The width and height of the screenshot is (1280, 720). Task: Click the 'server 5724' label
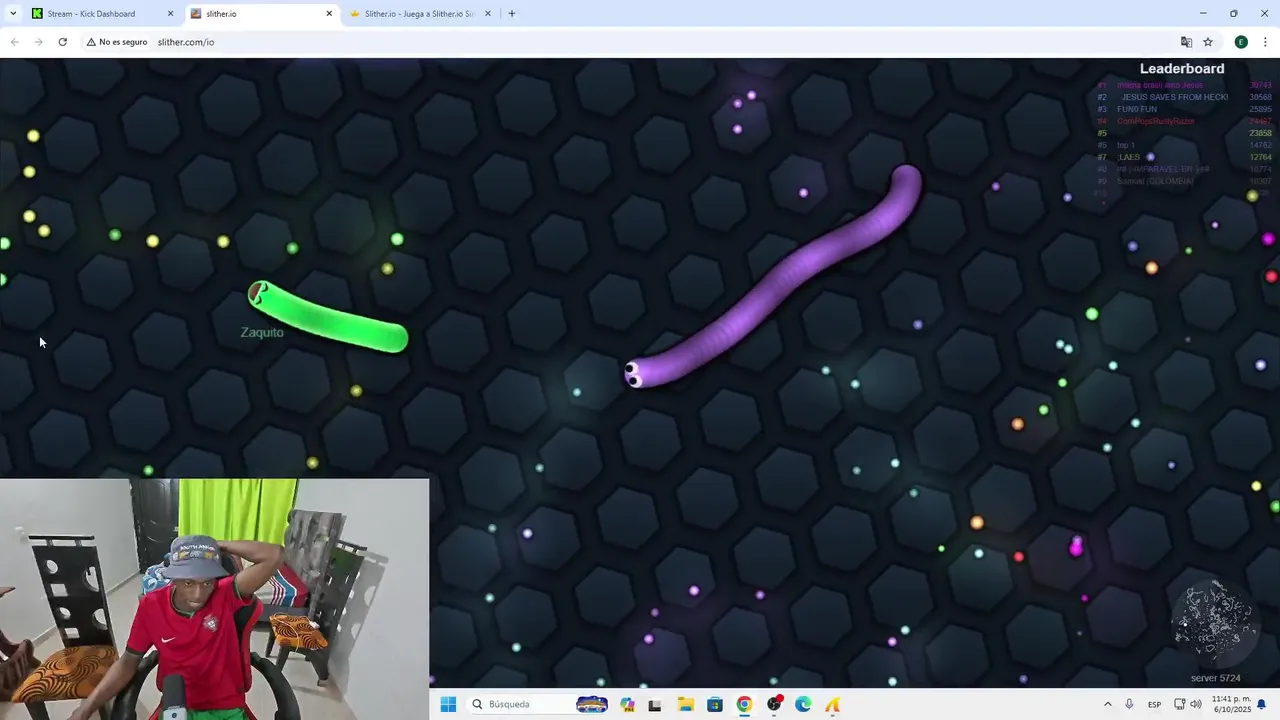tap(1215, 678)
